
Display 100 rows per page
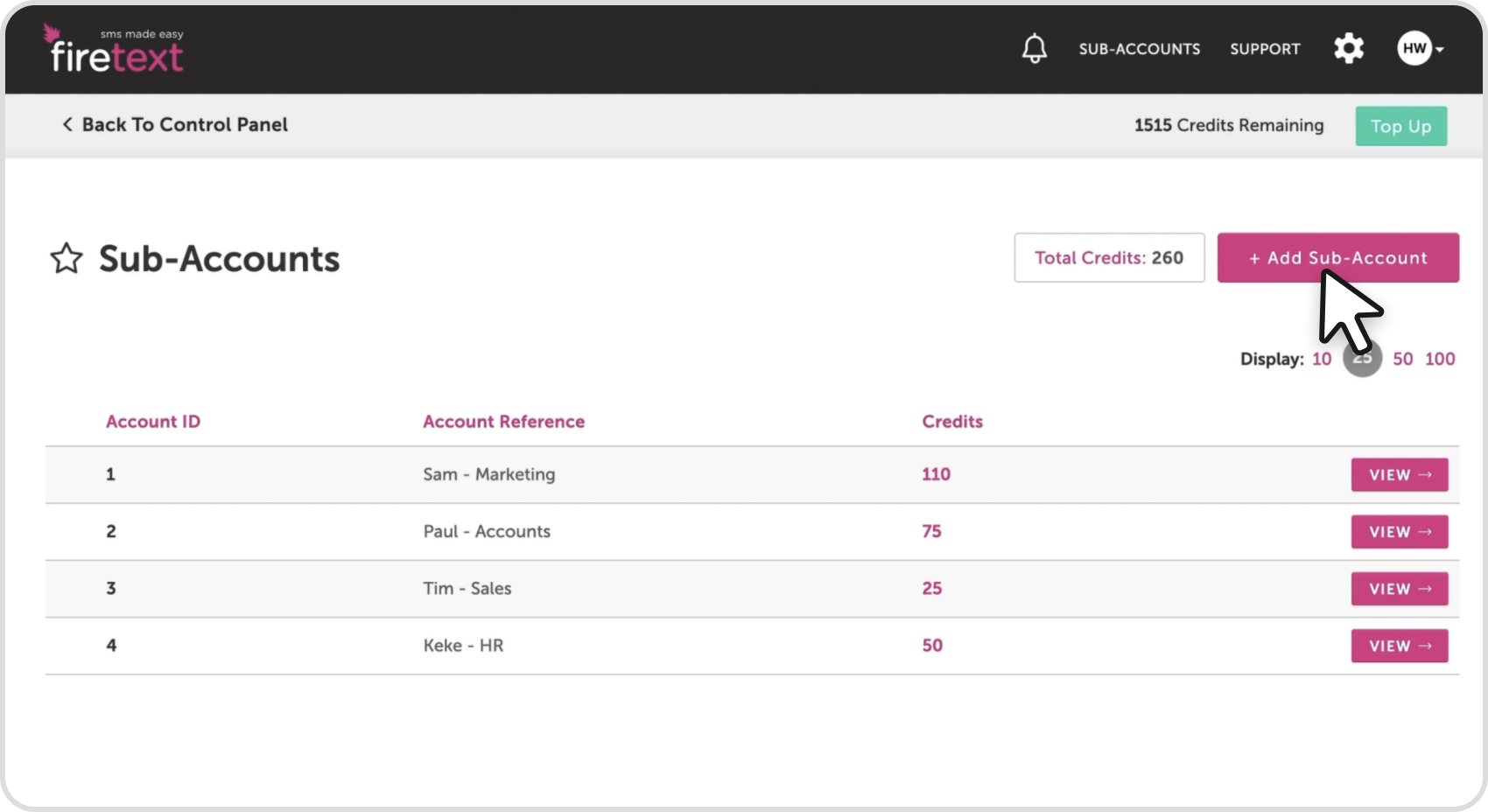coord(1440,359)
